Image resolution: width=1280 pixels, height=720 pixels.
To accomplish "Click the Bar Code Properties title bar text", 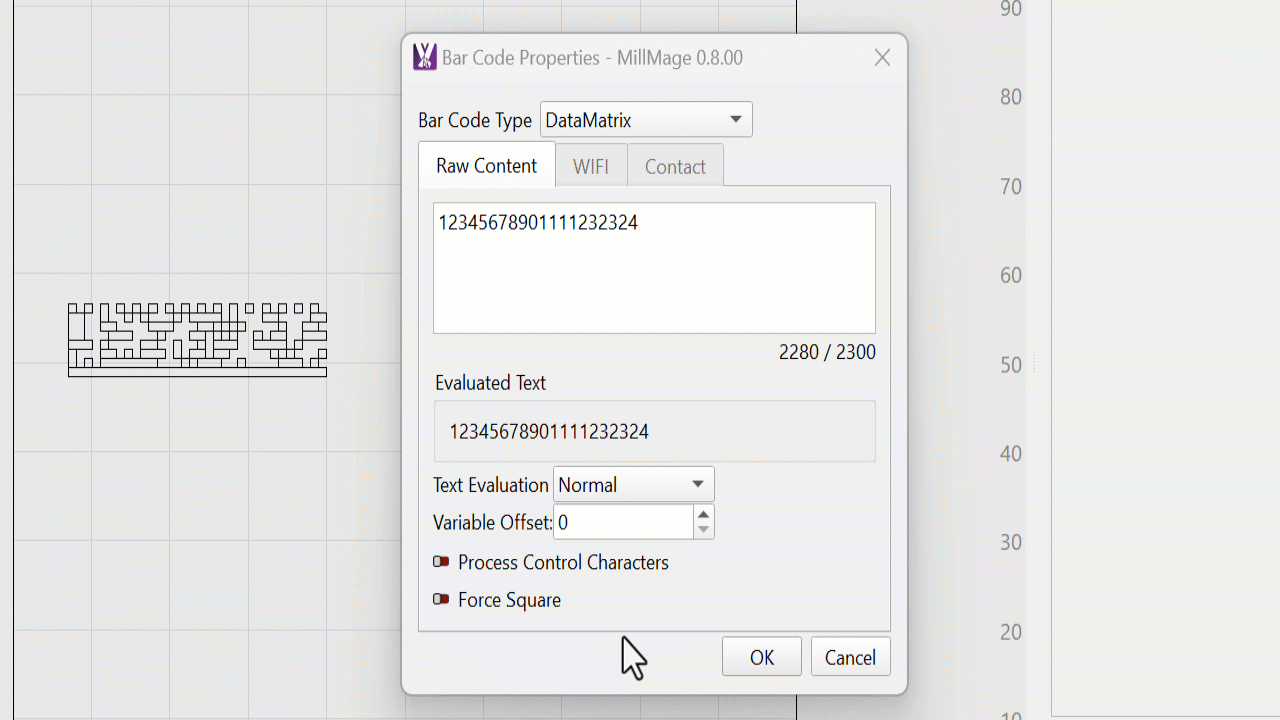I will click(x=592, y=58).
